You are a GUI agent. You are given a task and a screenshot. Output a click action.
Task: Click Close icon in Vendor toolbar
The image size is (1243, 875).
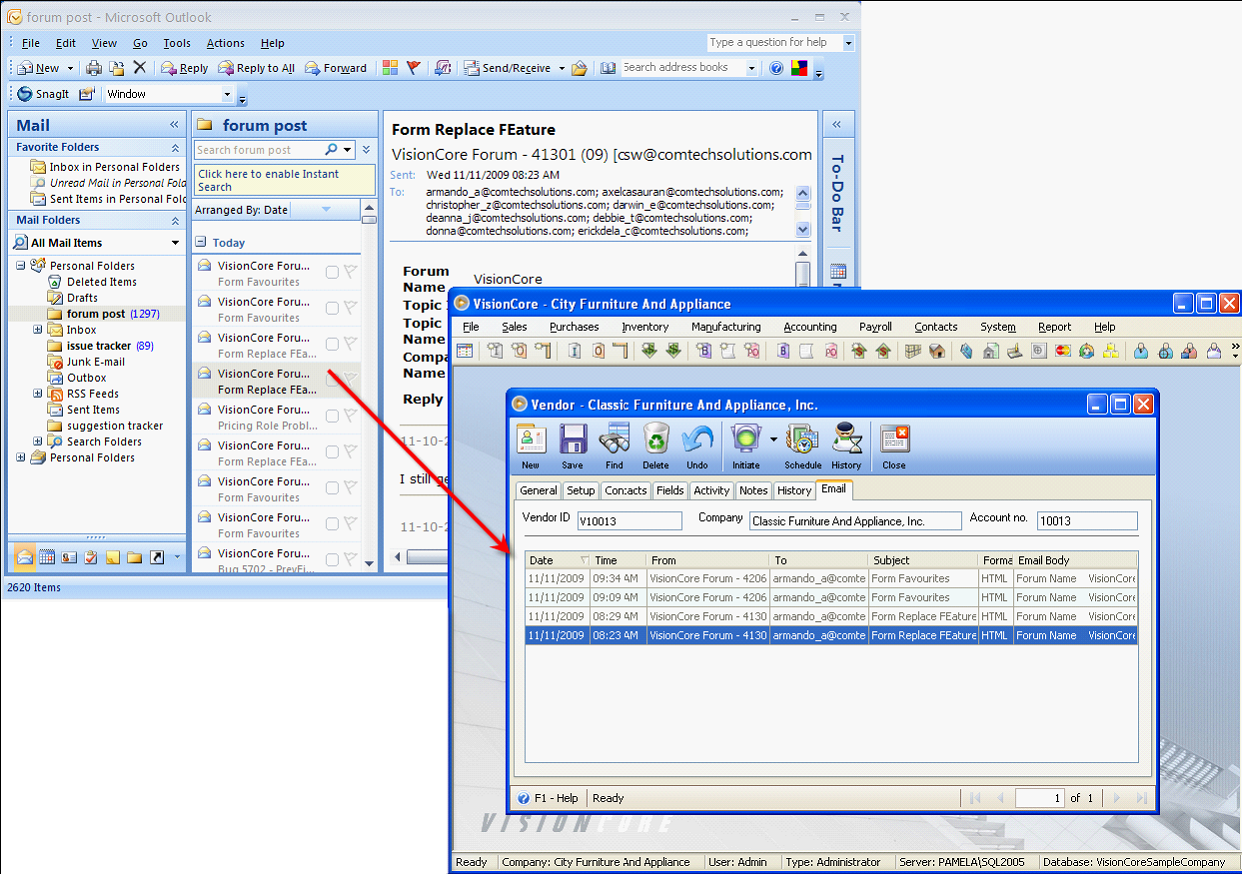(x=894, y=440)
